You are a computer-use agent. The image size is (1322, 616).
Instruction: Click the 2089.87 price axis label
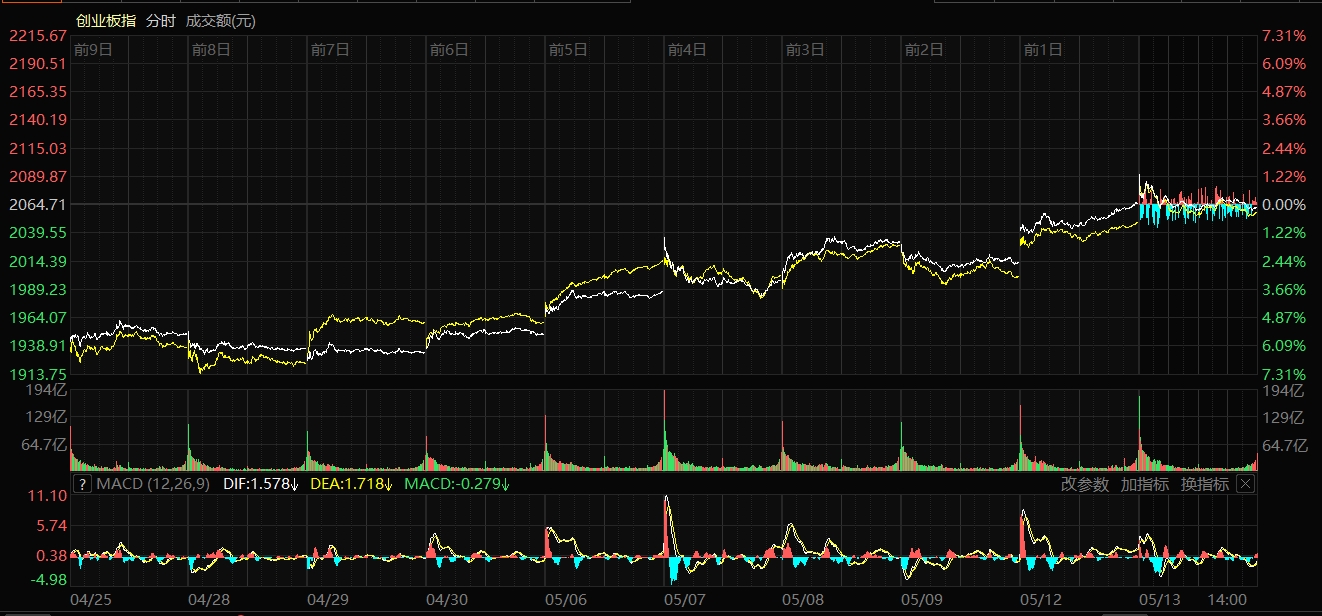pyautogui.click(x=37, y=176)
